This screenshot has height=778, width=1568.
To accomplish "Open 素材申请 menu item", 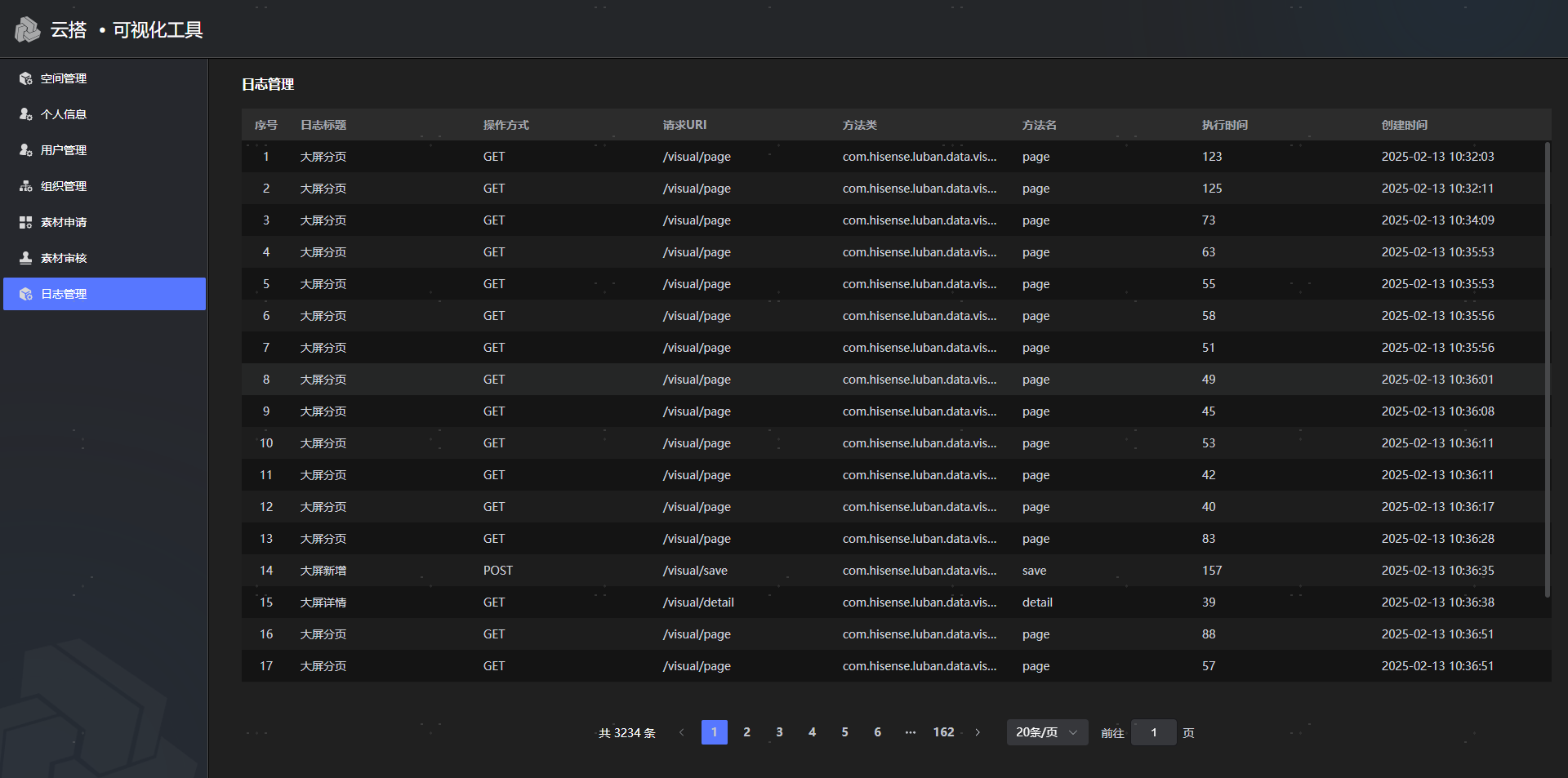I will (64, 222).
